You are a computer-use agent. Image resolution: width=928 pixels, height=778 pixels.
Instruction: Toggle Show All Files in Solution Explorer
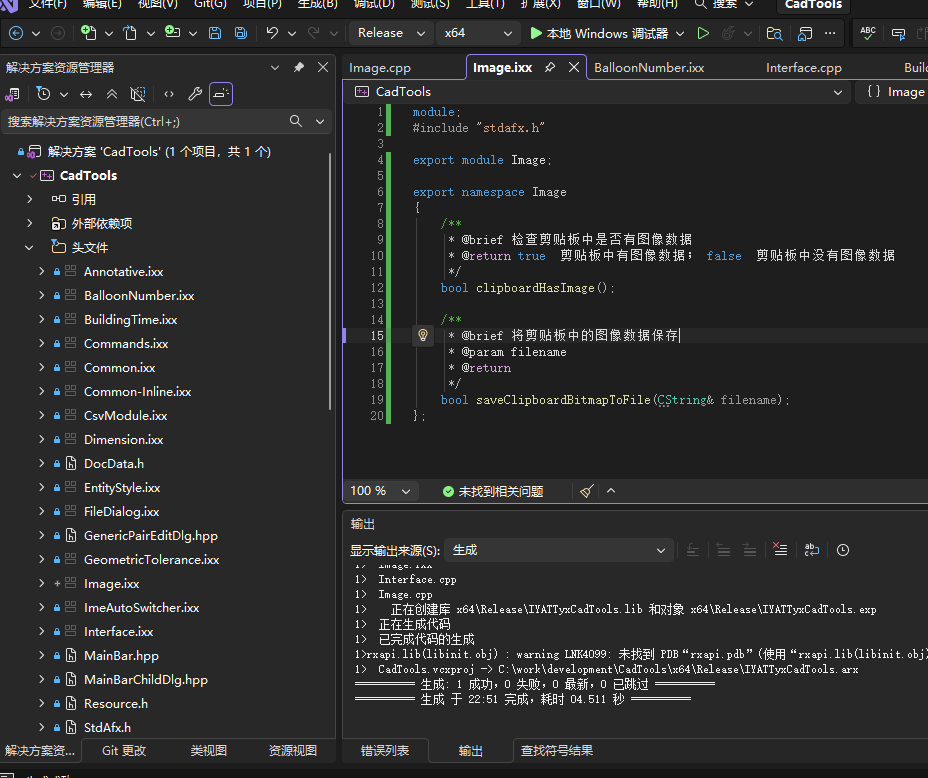(x=139, y=94)
